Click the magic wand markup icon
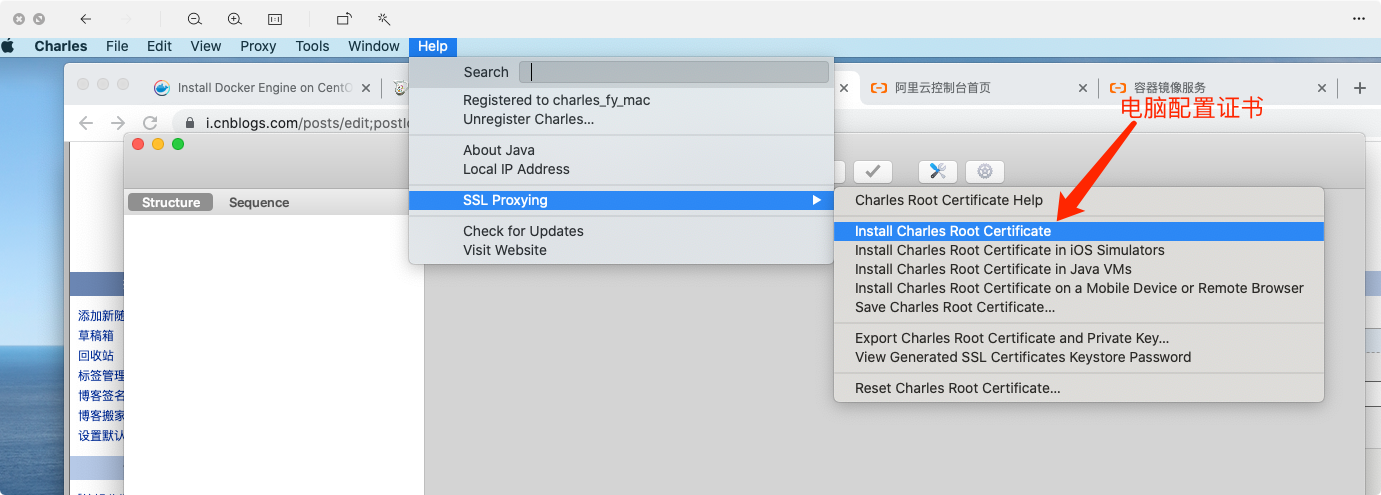 383,19
